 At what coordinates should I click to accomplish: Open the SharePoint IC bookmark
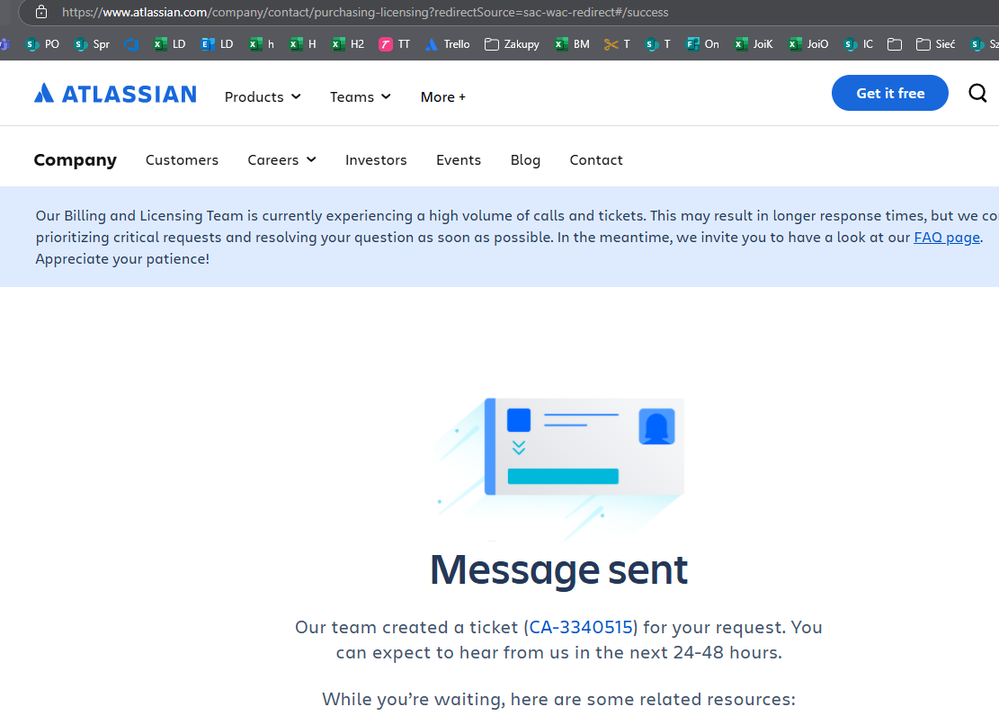tap(858, 44)
